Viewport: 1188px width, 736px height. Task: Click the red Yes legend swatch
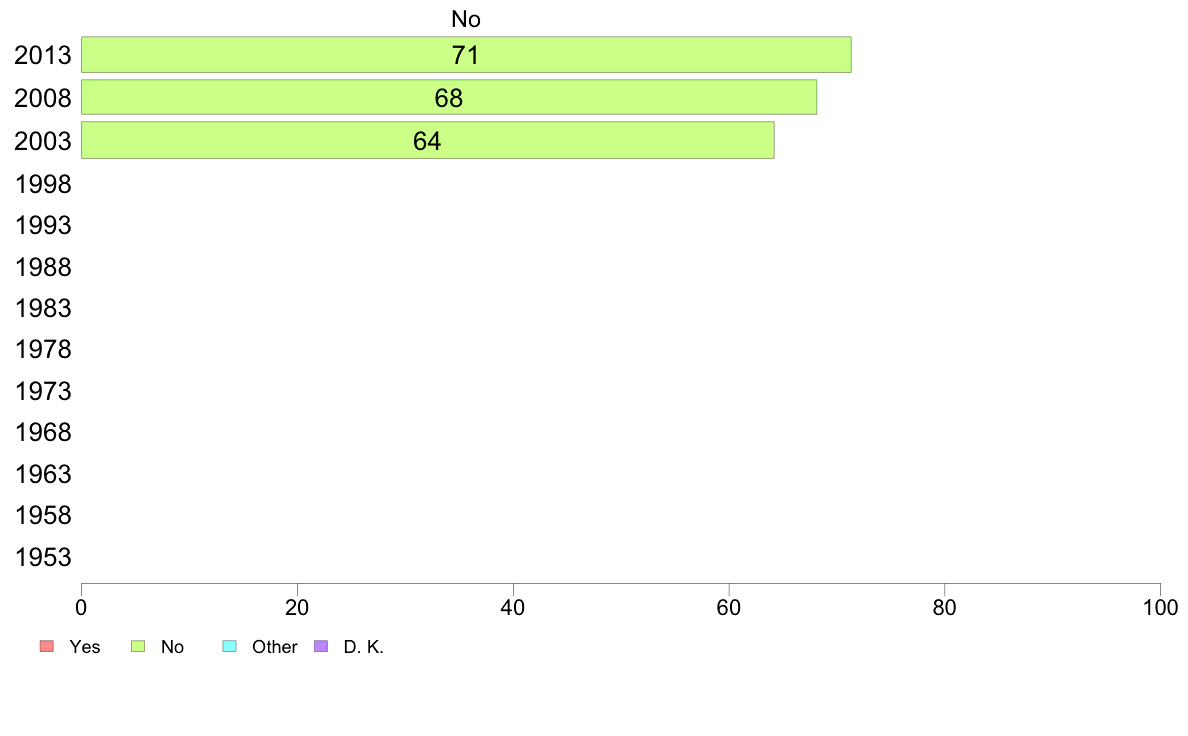click(47, 646)
